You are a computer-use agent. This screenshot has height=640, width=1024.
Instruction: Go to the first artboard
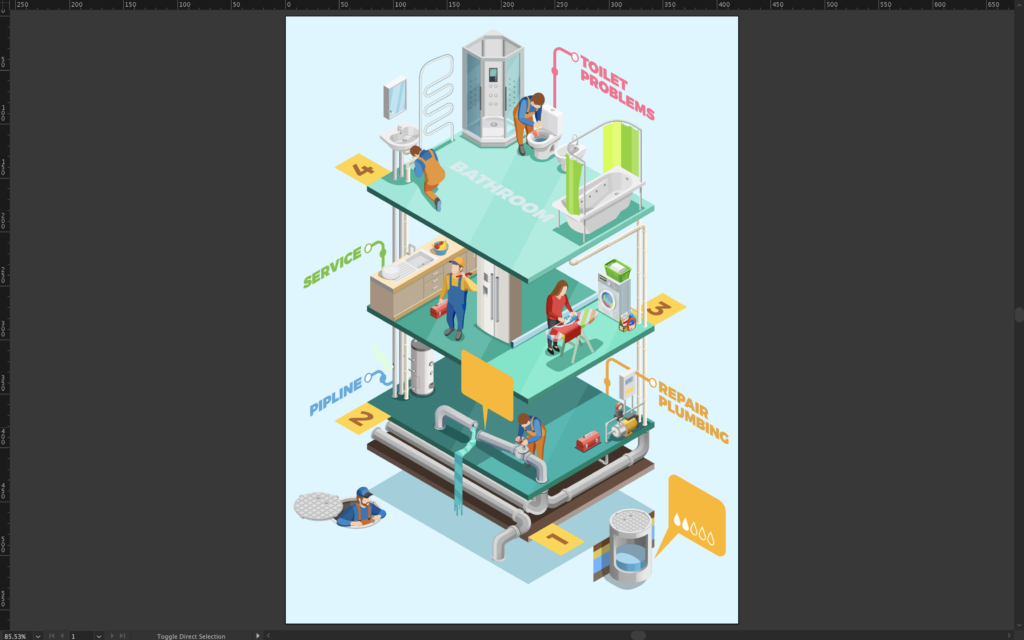[x=52, y=635]
